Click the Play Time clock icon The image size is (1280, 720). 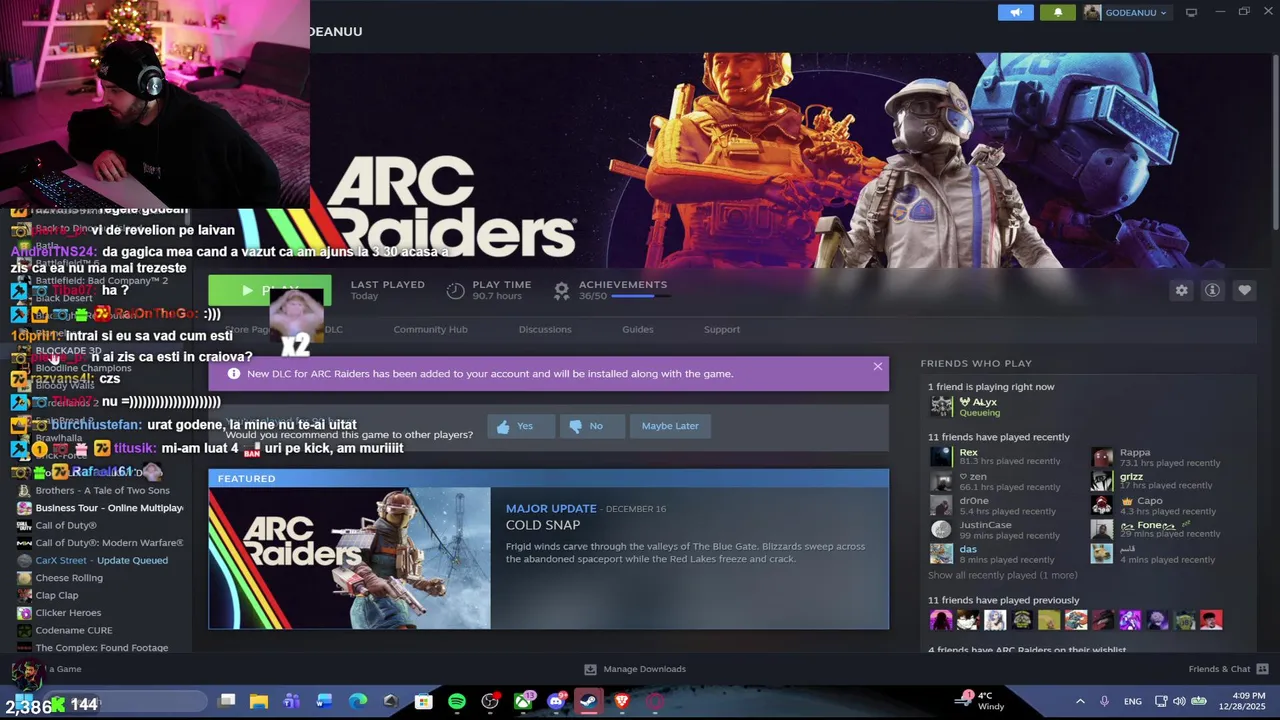click(x=455, y=290)
